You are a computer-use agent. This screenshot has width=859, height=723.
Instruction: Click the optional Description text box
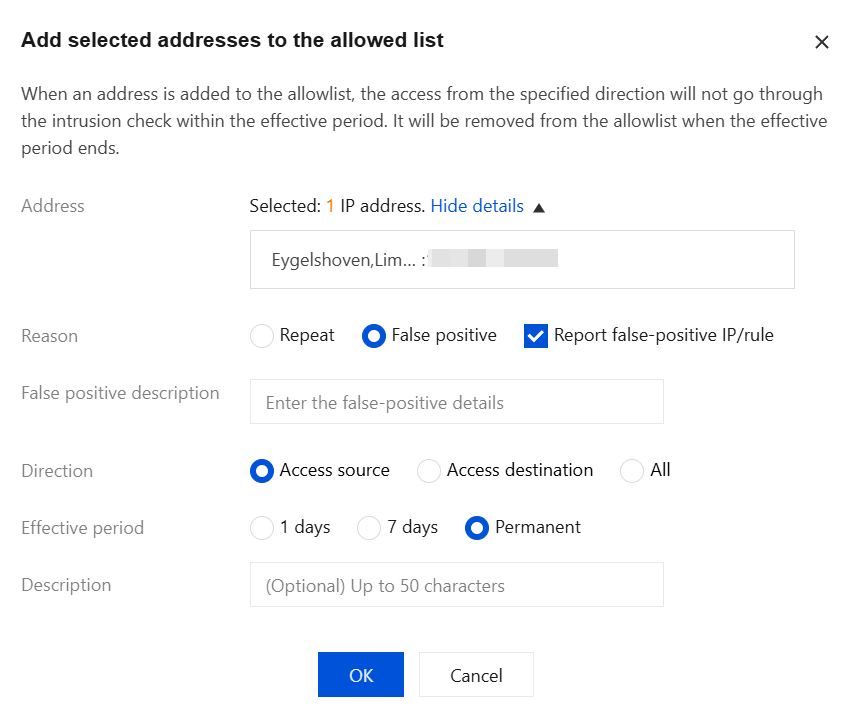coord(456,585)
